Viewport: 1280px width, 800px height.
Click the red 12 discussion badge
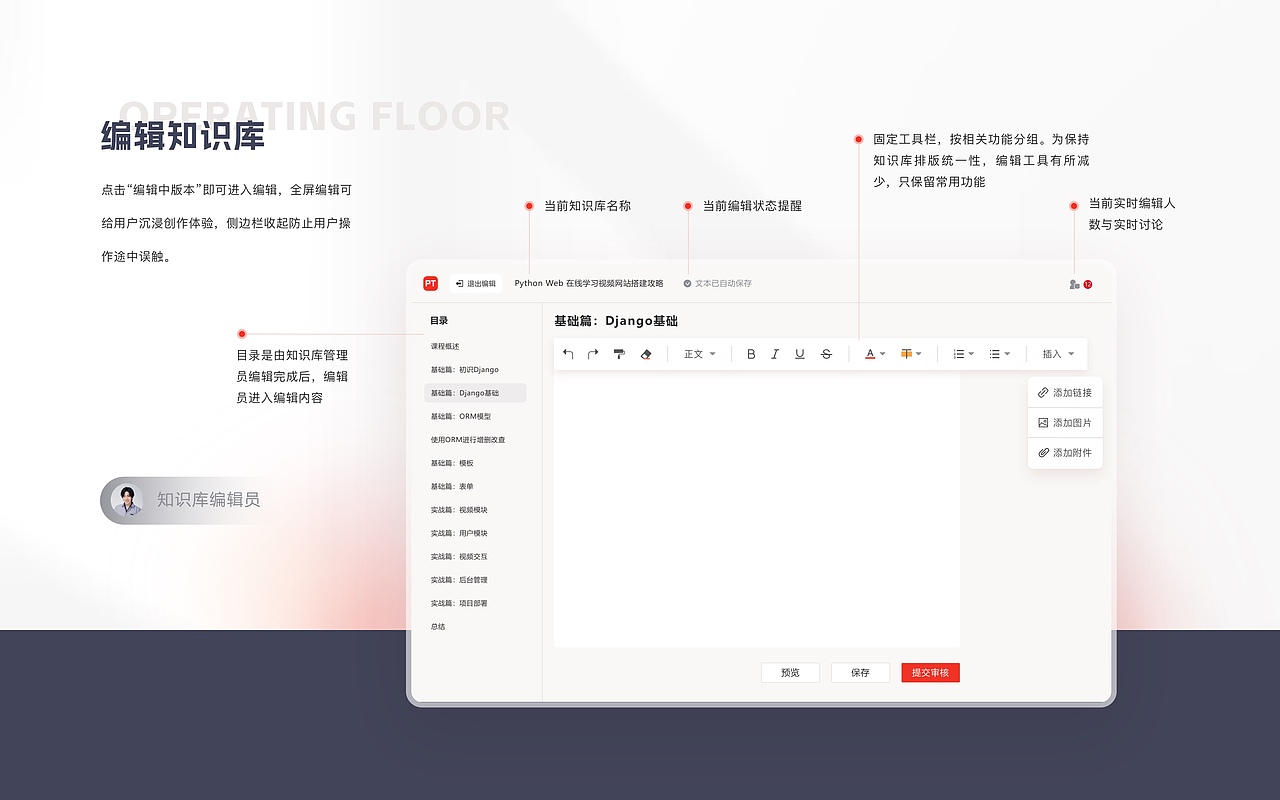(1088, 284)
